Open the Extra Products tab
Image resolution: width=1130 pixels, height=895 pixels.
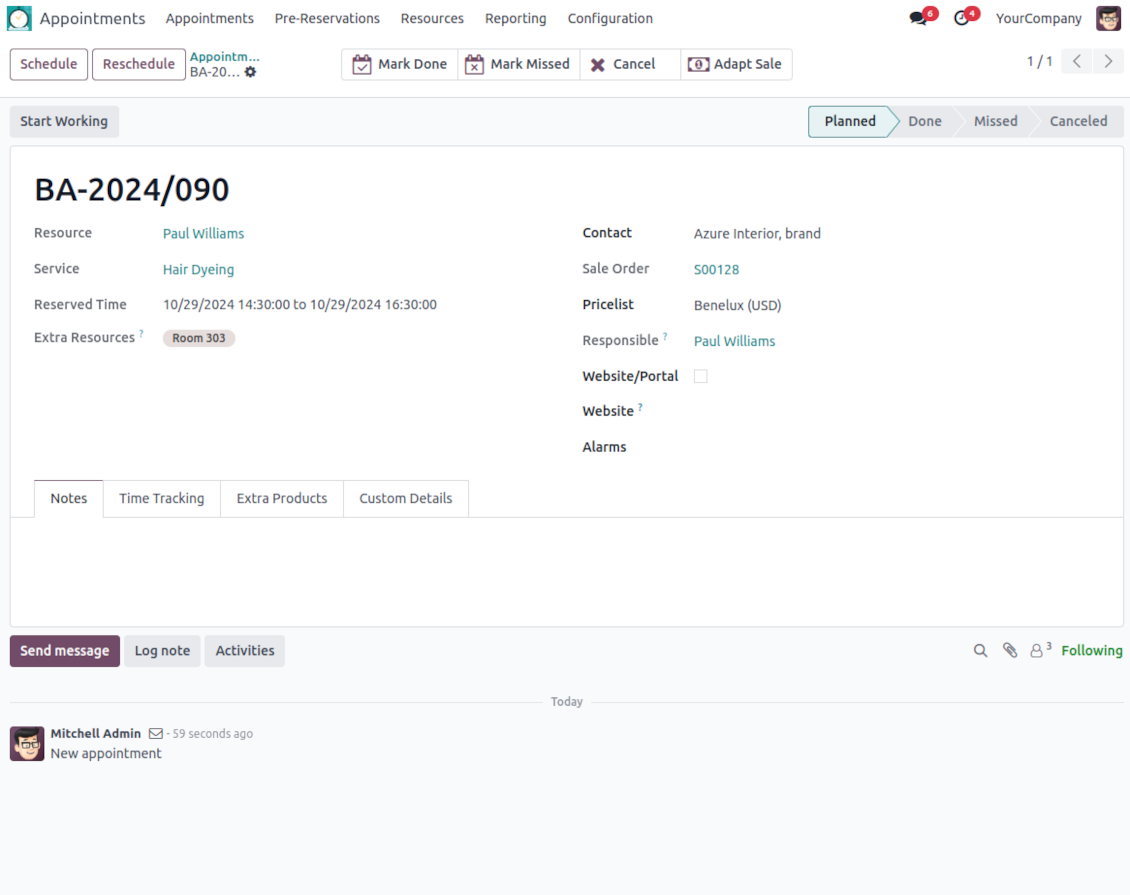[281, 498]
